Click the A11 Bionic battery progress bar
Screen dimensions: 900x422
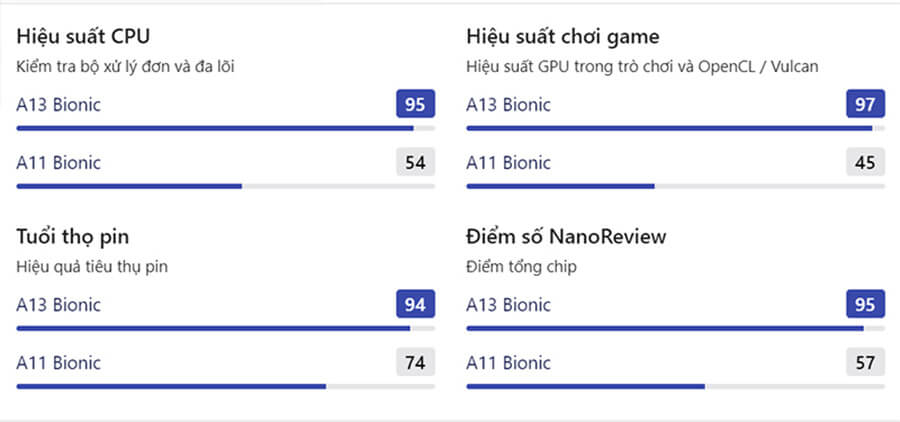click(225, 386)
